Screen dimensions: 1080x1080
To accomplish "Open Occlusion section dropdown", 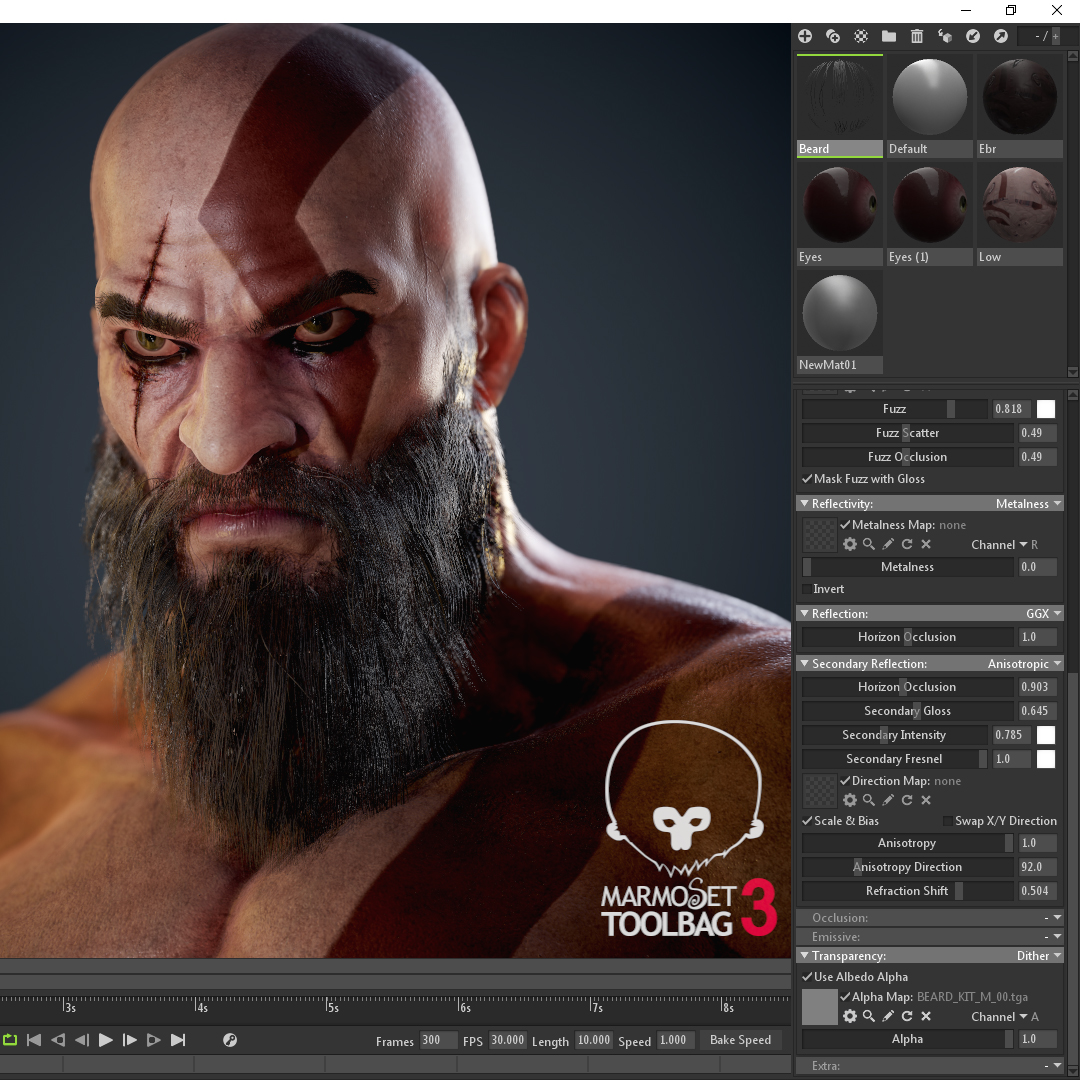I will pos(1053,917).
